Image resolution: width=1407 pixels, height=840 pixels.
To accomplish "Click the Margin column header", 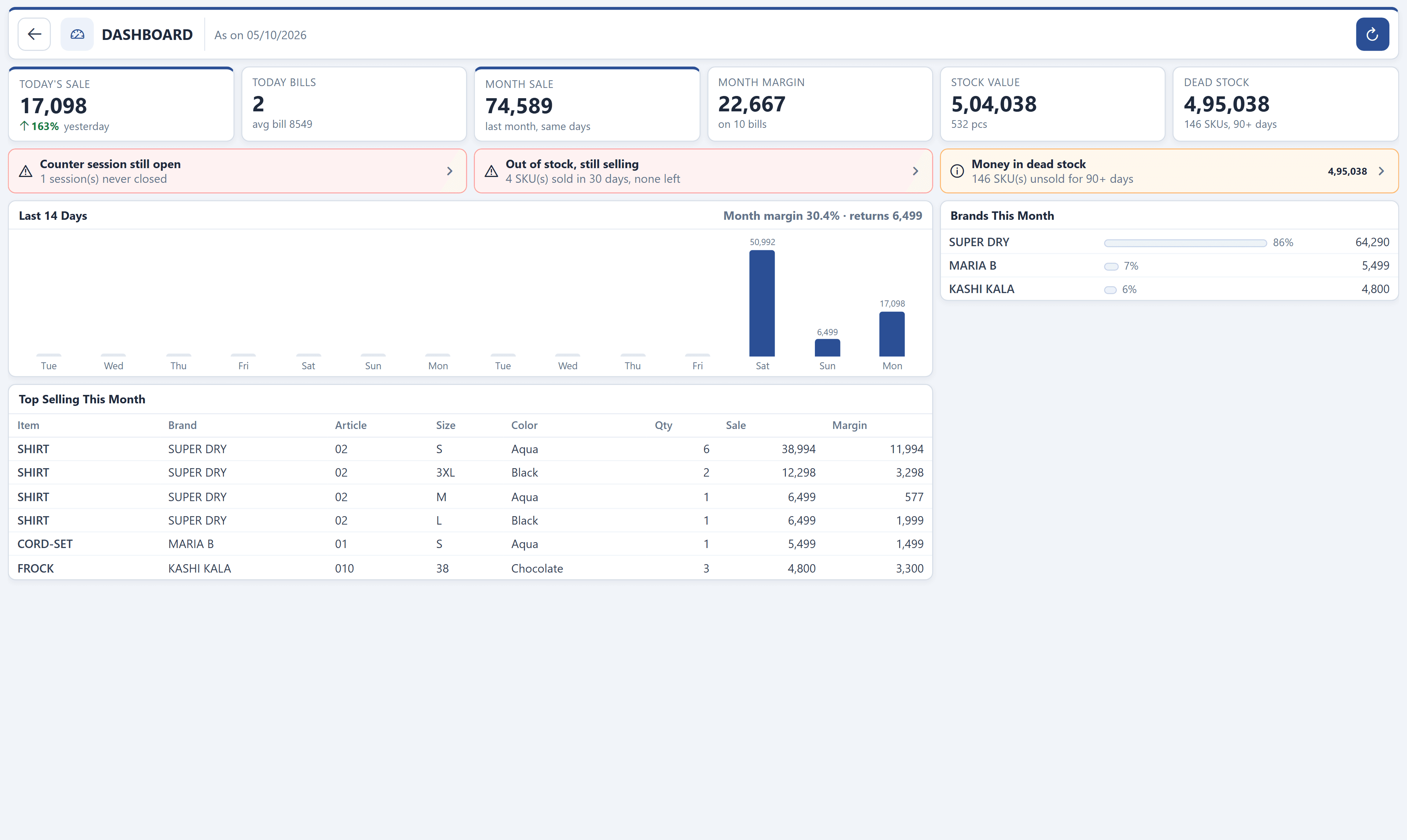I will [850, 425].
